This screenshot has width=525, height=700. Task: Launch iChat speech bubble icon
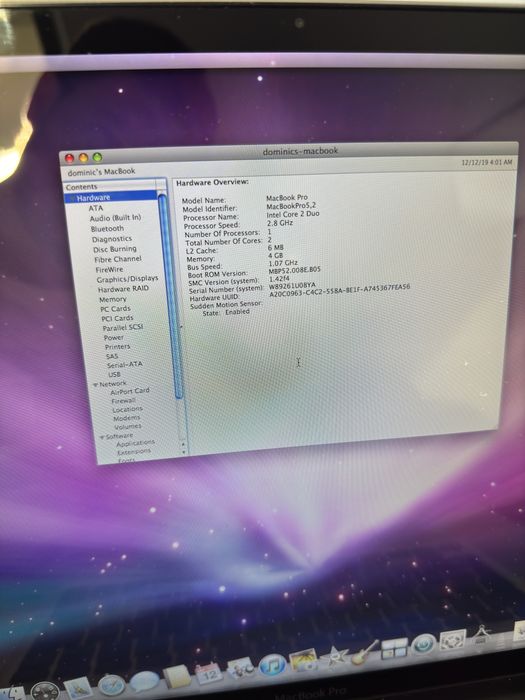[144, 681]
